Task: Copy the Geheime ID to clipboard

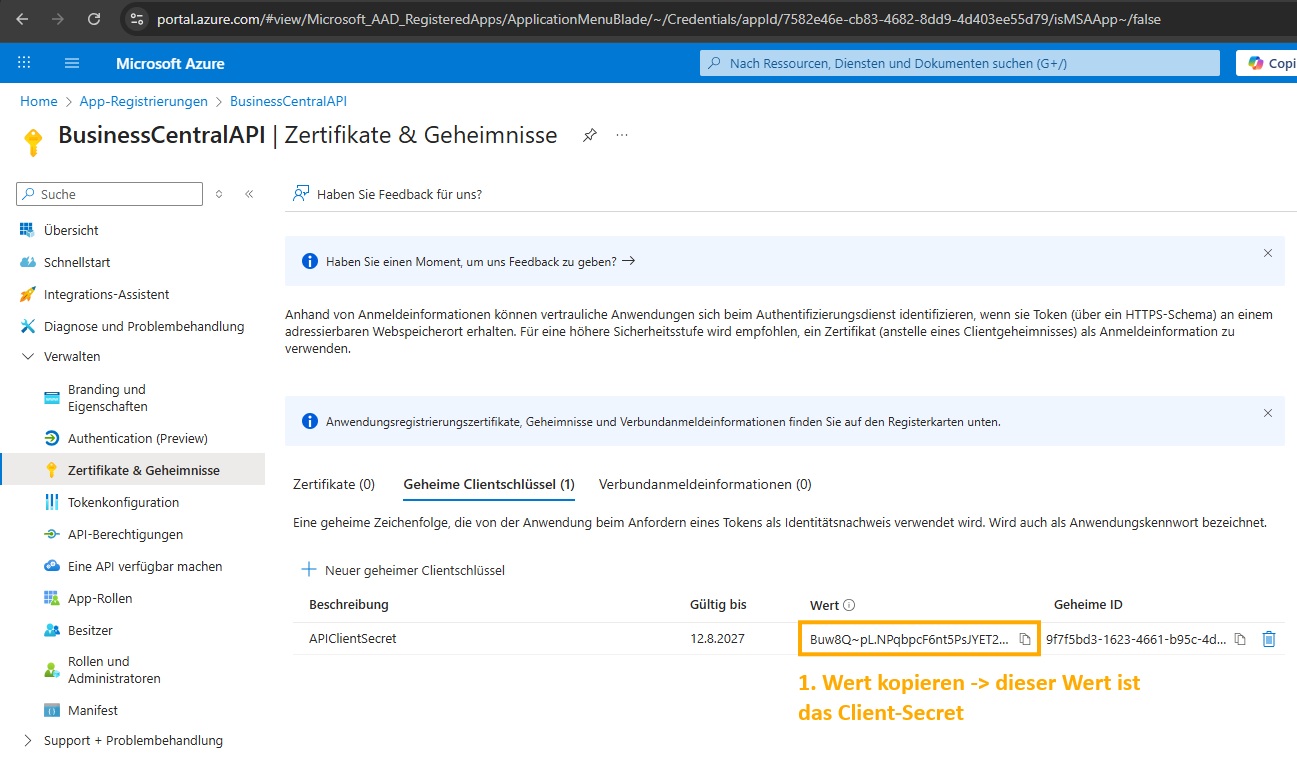Action: pos(1240,639)
